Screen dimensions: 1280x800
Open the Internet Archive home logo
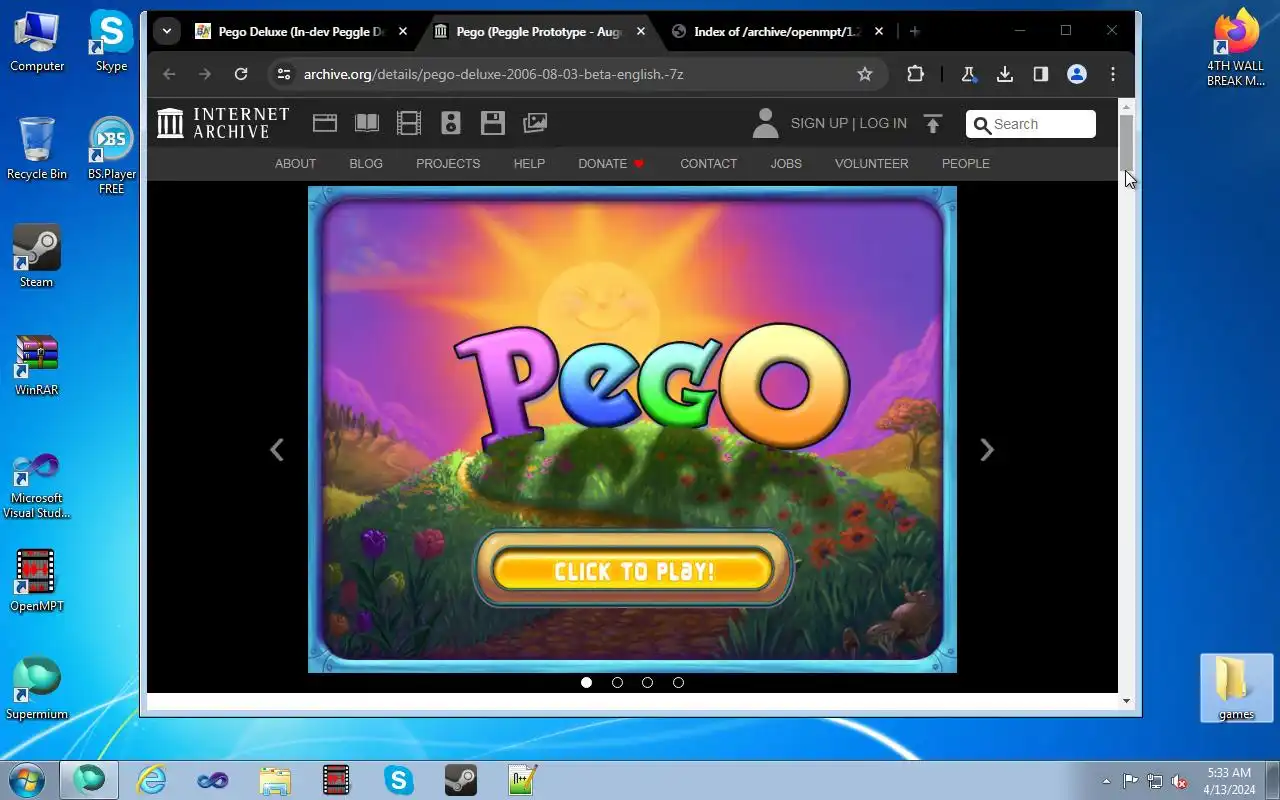pos(223,123)
